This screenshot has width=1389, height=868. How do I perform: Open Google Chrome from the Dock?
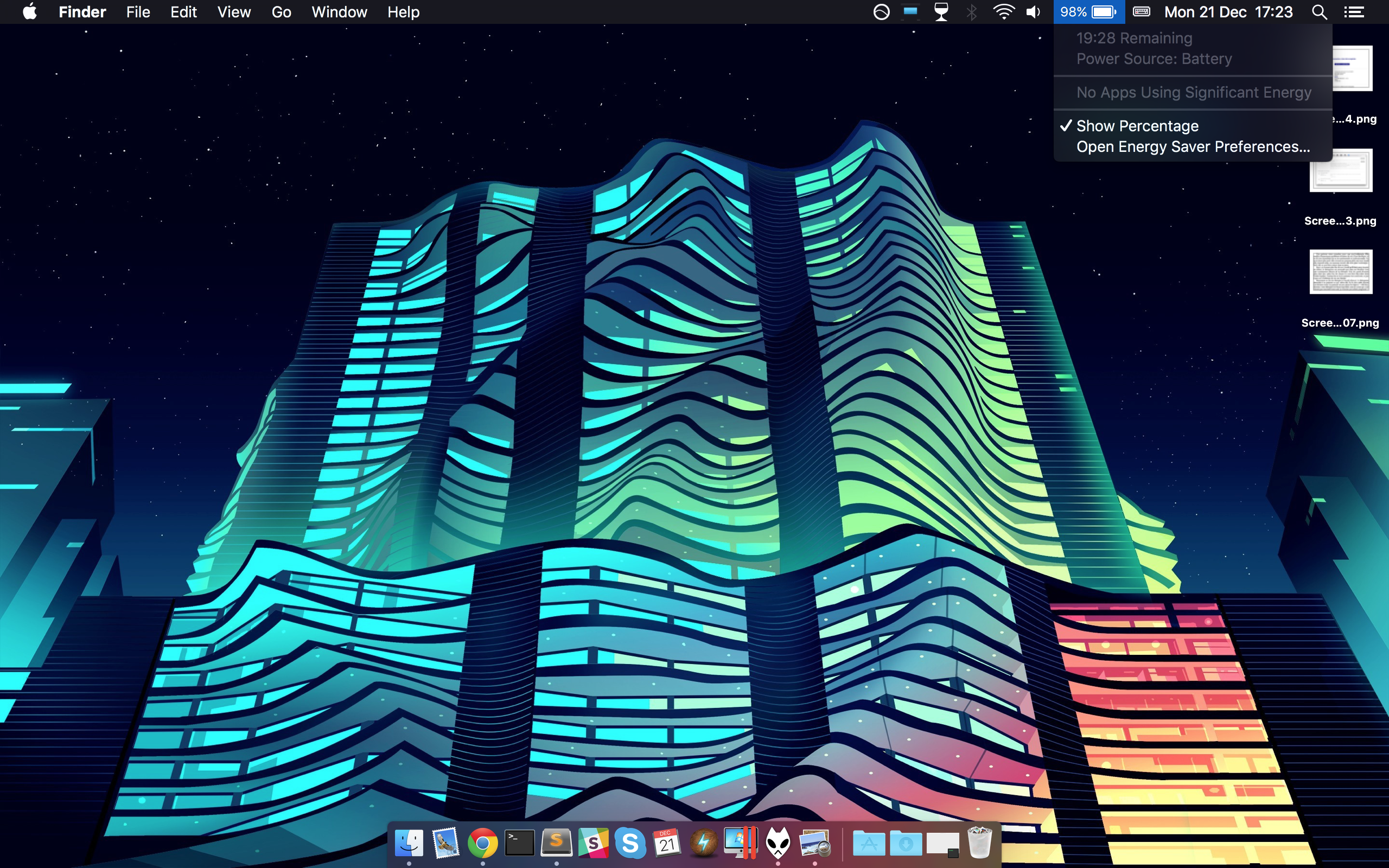(482, 843)
